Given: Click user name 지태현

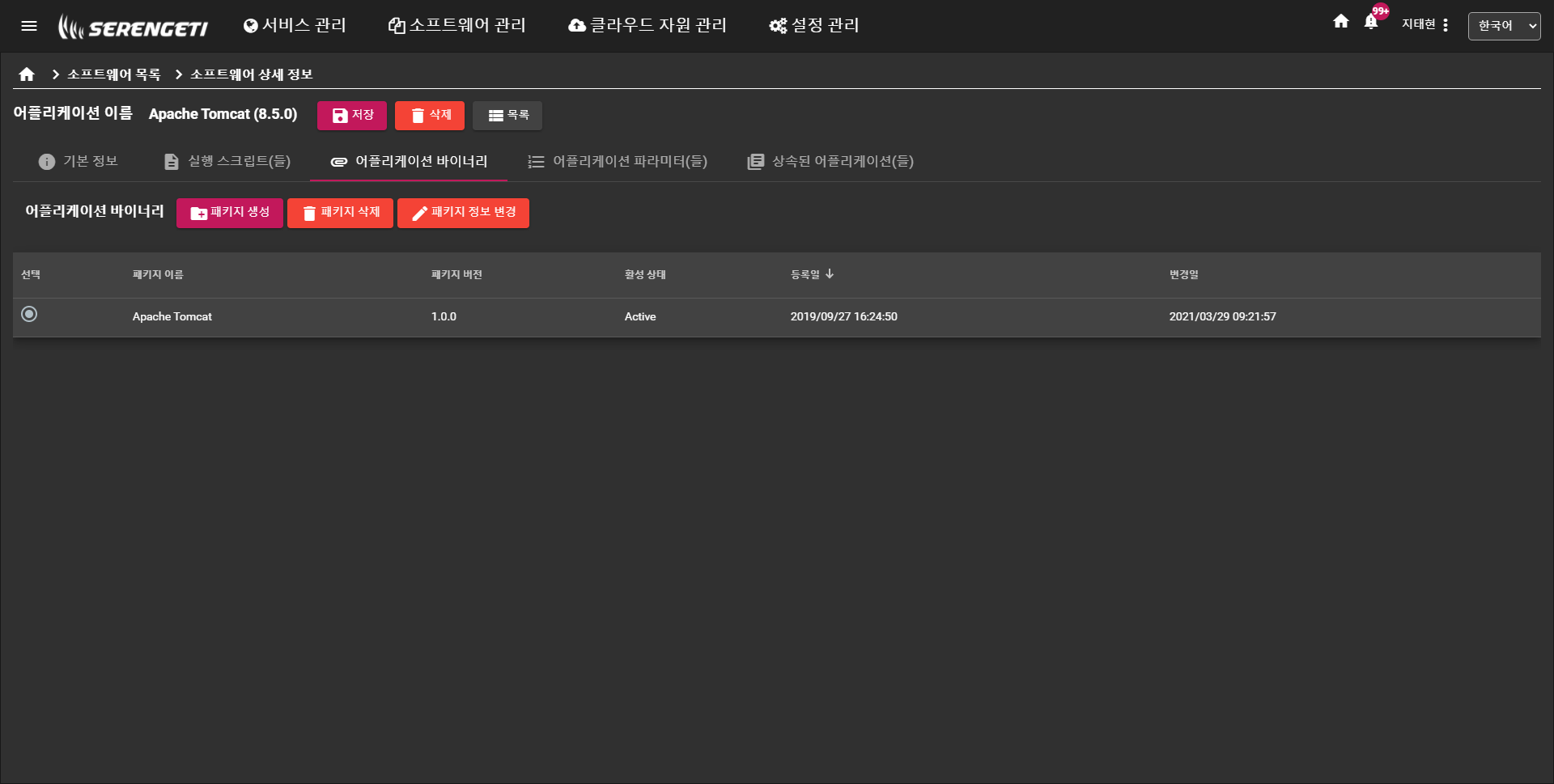Looking at the screenshot, I should (x=1418, y=24).
